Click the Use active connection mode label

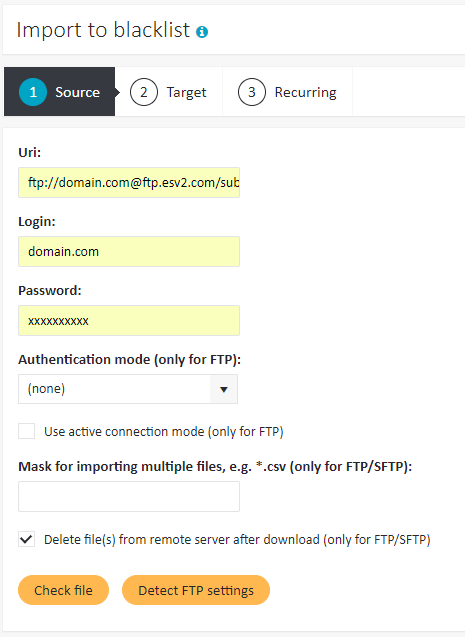(164, 431)
